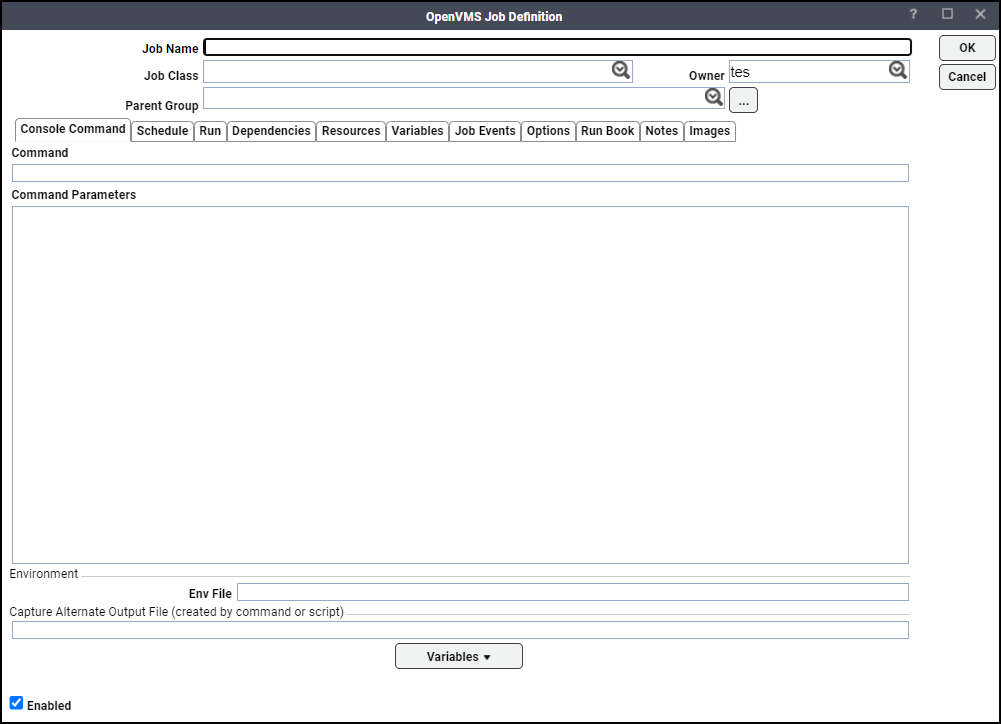1001x724 pixels.
Task: Click the Job Class lookup magnifier icon
Action: pos(621,70)
